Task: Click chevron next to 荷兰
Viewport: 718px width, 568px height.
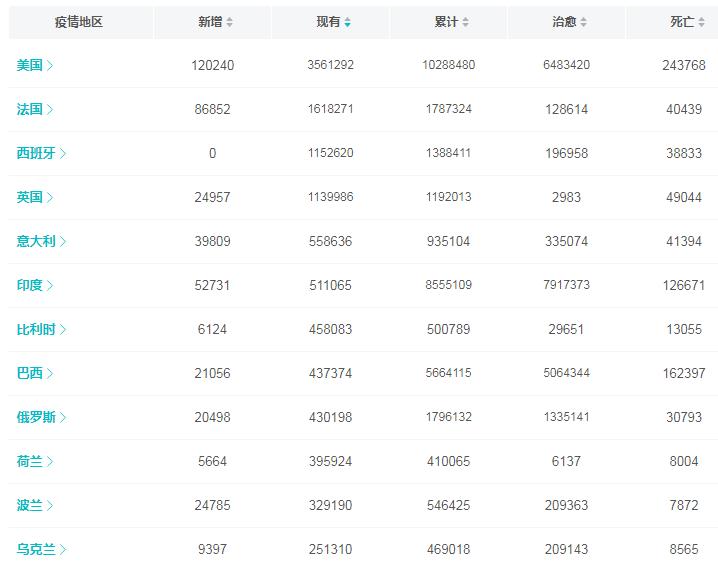Action: pos(50,461)
